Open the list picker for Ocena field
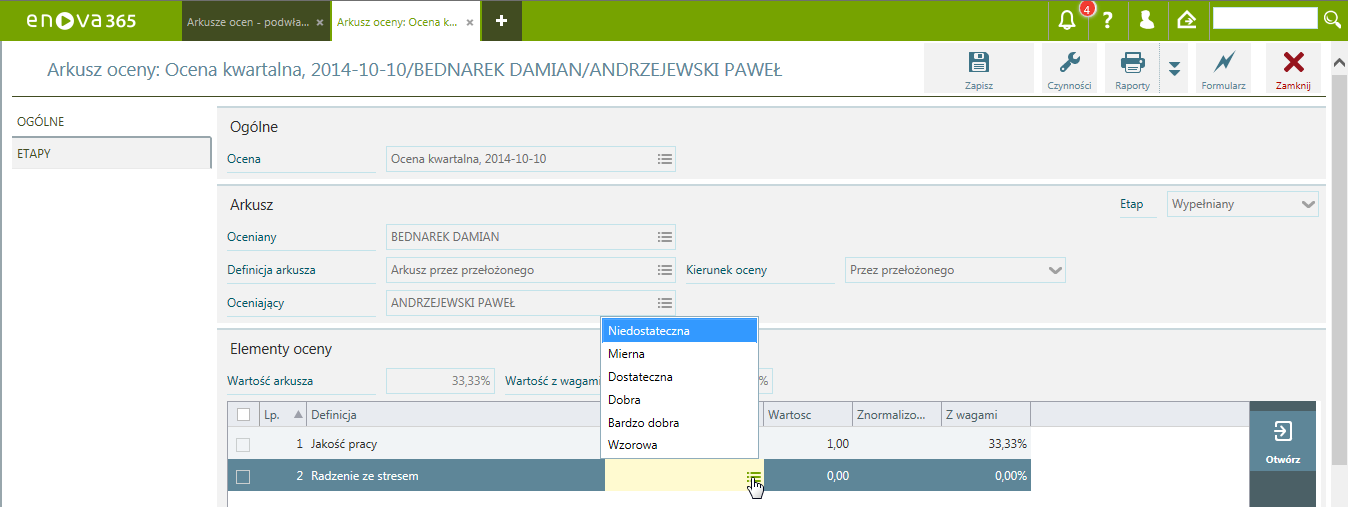Image resolution: width=1348 pixels, height=507 pixels. pyautogui.click(x=665, y=159)
